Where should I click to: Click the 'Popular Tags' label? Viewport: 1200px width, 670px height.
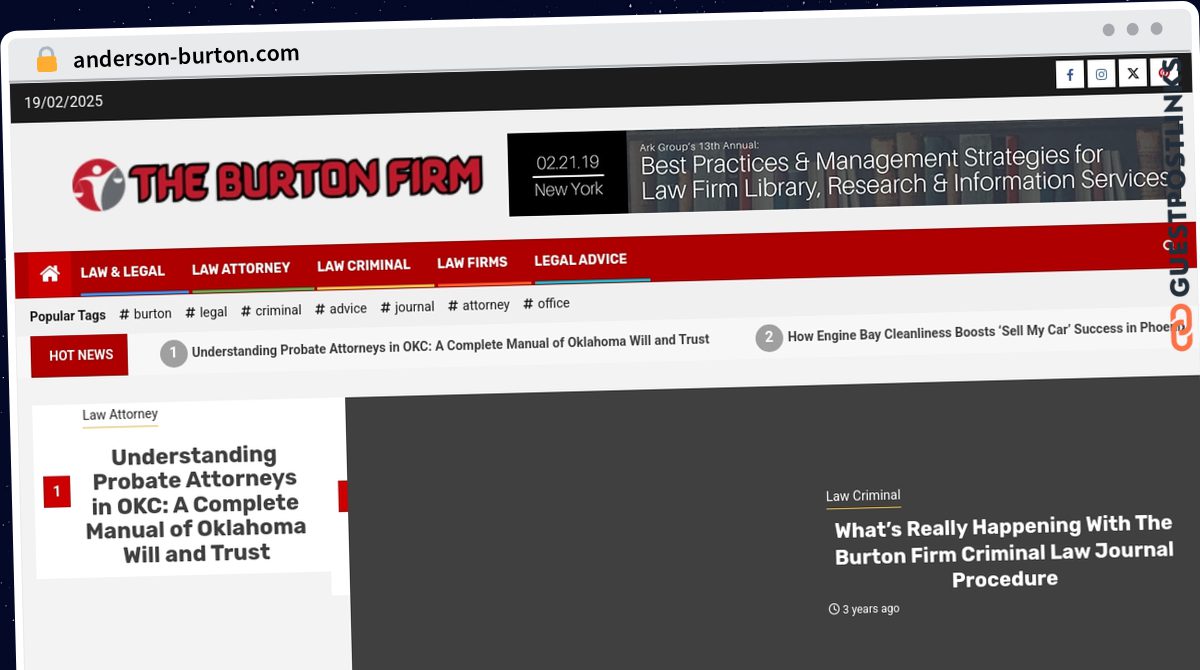coord(67,316)
